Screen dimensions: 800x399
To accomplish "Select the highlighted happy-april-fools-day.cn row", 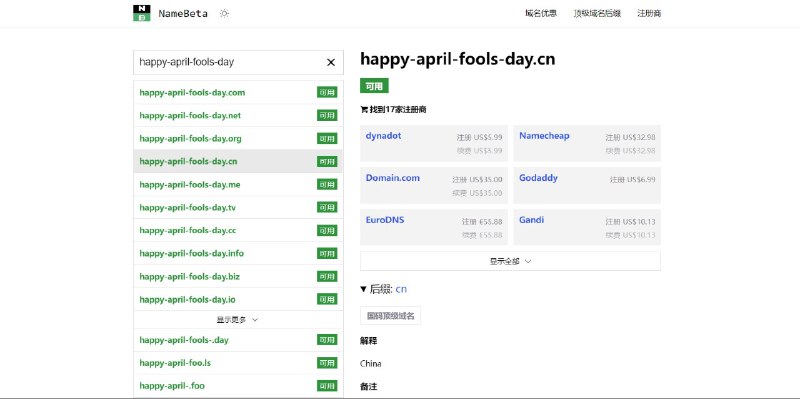I will [238, 161].
